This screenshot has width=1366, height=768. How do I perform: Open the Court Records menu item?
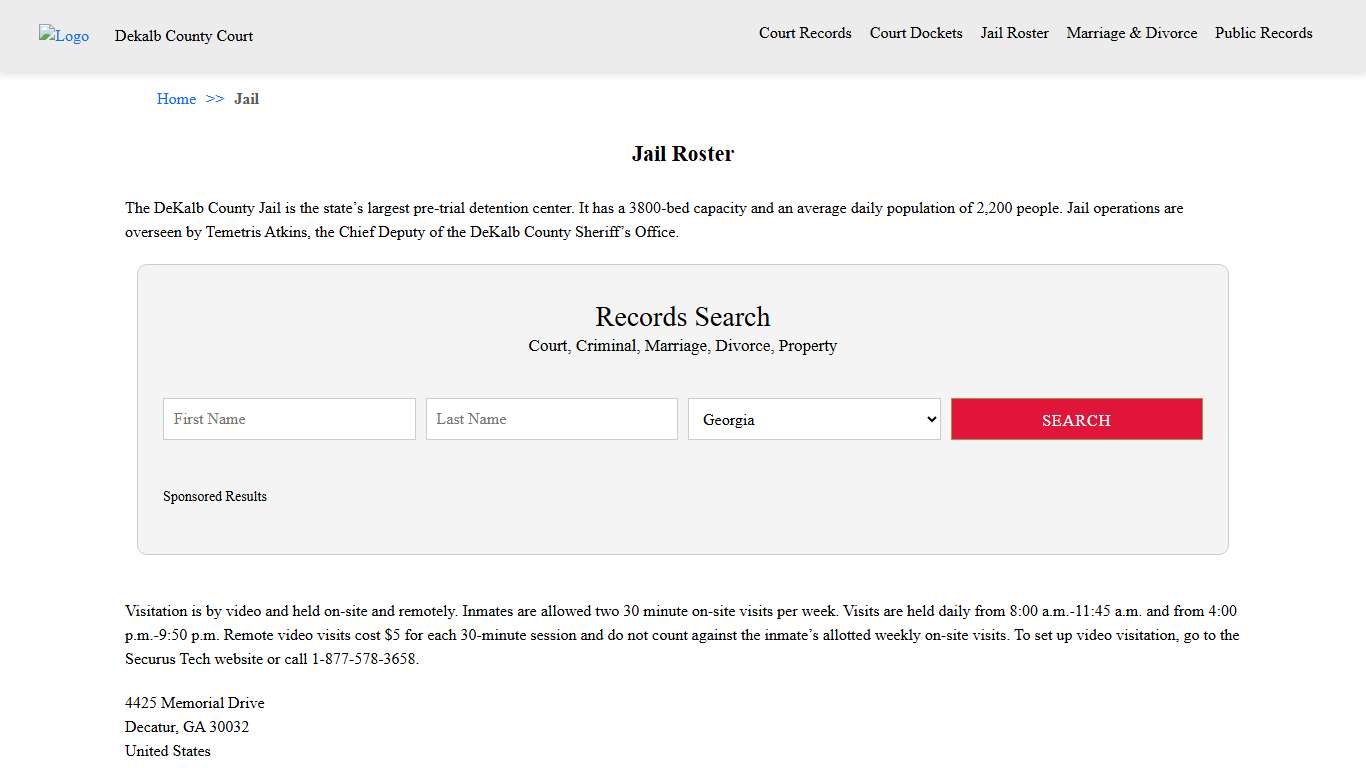[x=805, y=33]
